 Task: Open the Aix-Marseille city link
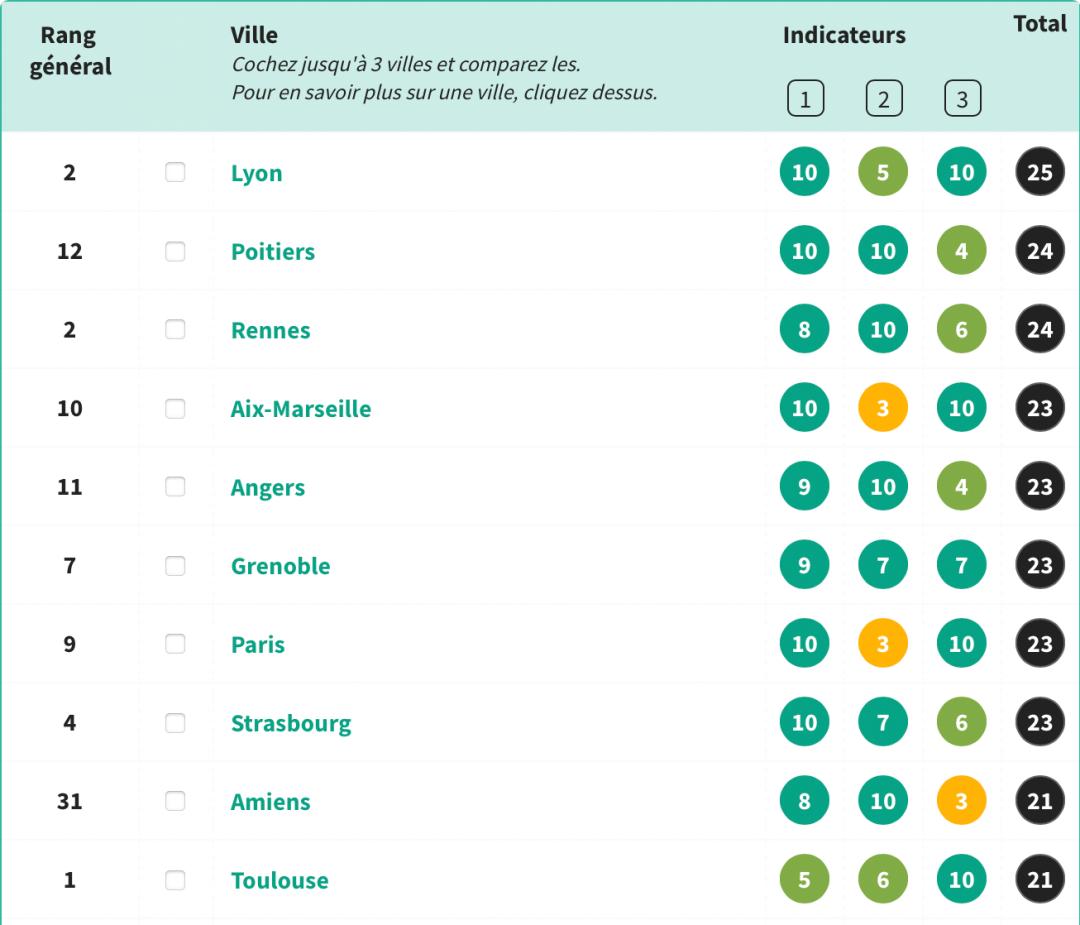(x=301, y=409)
